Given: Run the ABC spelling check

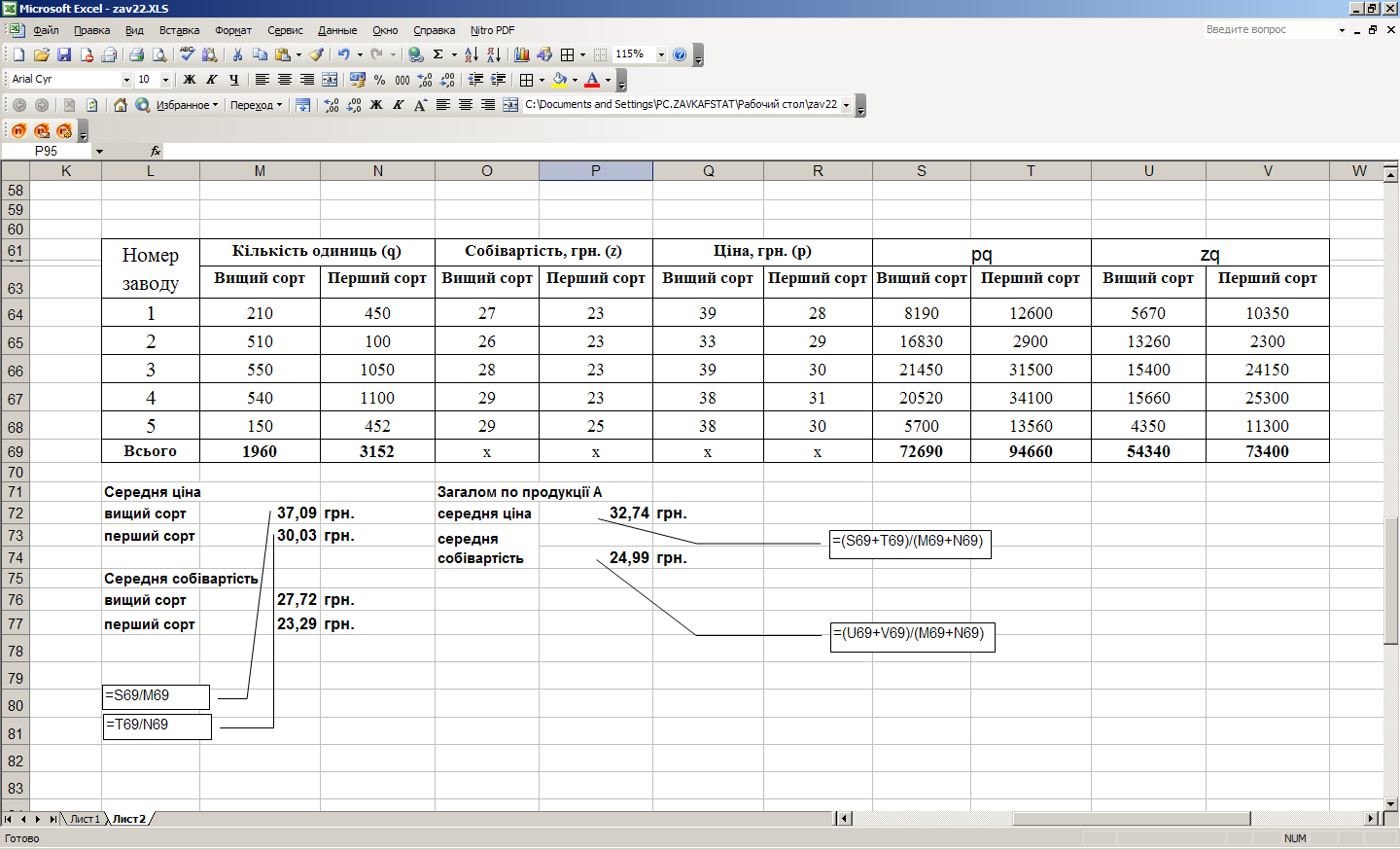Looking at the screenshot, I should click(187, 54).
